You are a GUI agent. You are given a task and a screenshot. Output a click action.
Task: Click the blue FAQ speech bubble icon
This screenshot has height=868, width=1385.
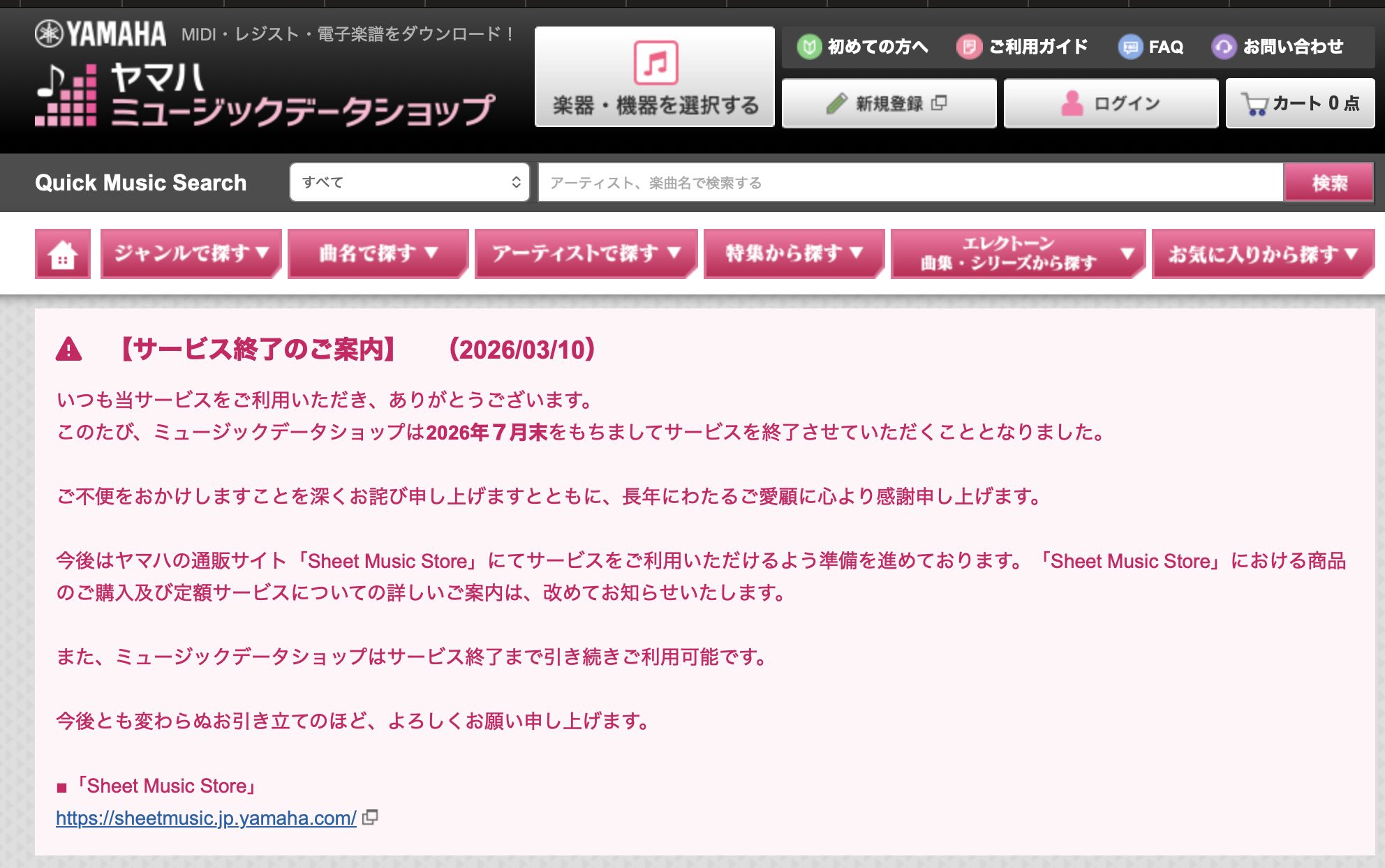pyautogui.click(x=1130, y=47)
